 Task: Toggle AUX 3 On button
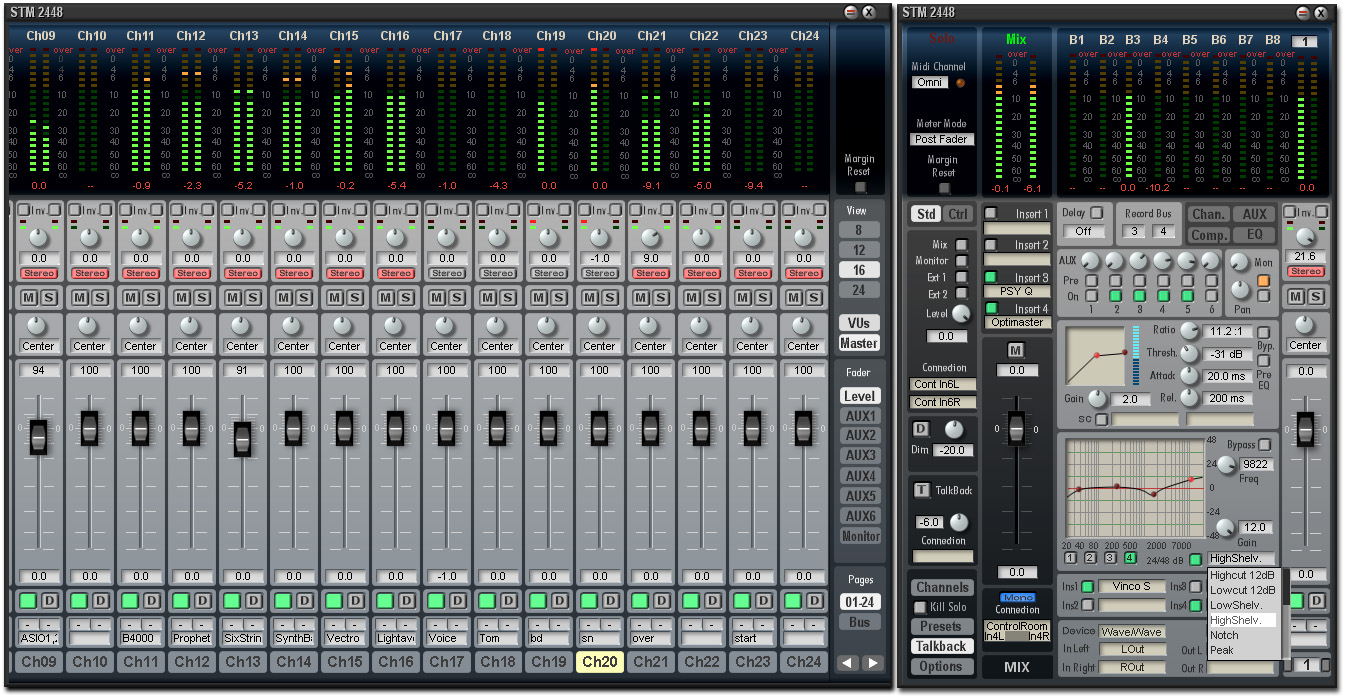pos(1138,296)
